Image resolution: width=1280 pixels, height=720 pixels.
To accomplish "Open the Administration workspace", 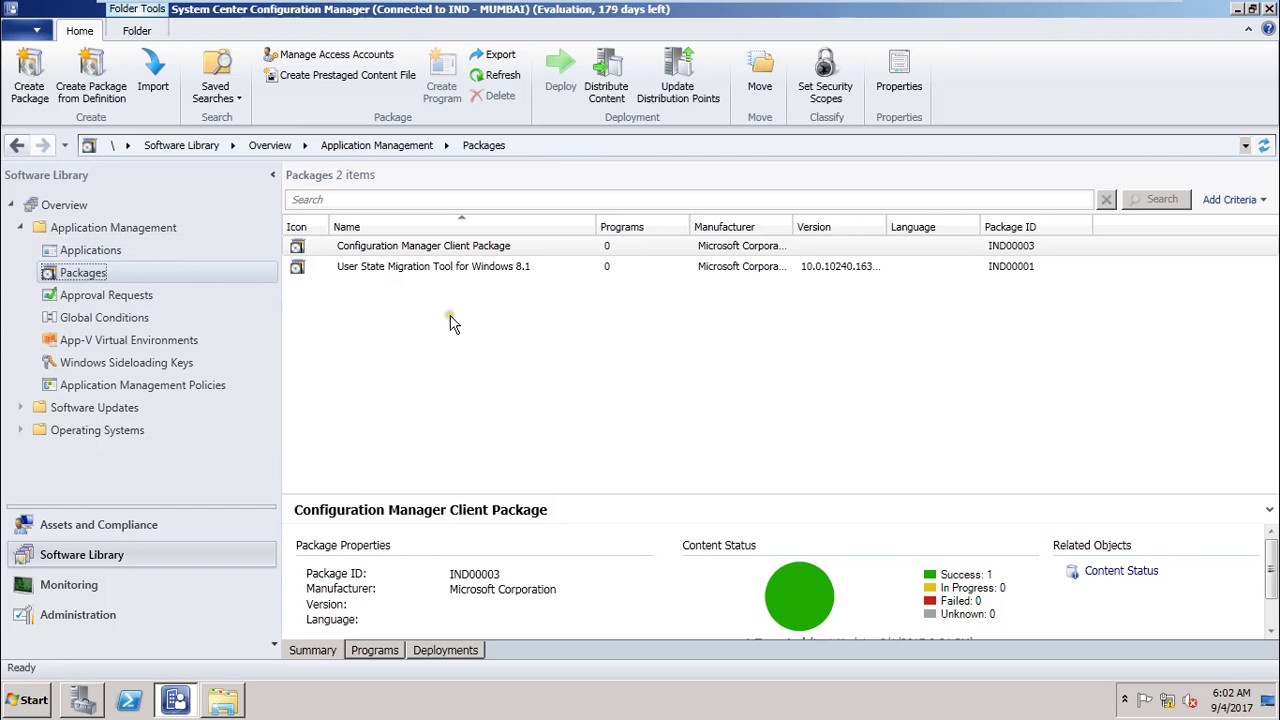I will coord(140,615).
